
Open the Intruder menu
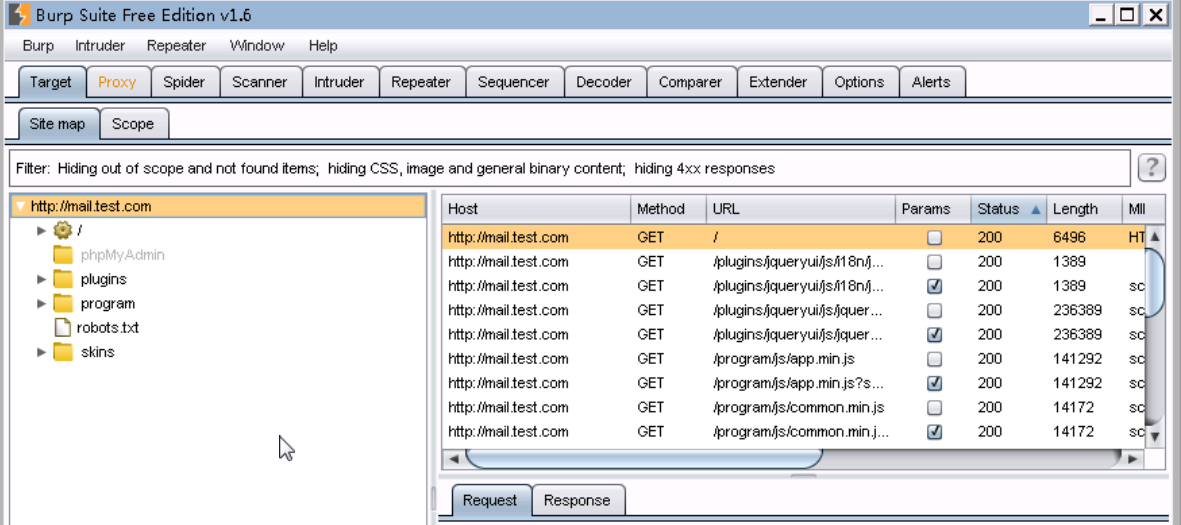[100, 46]
